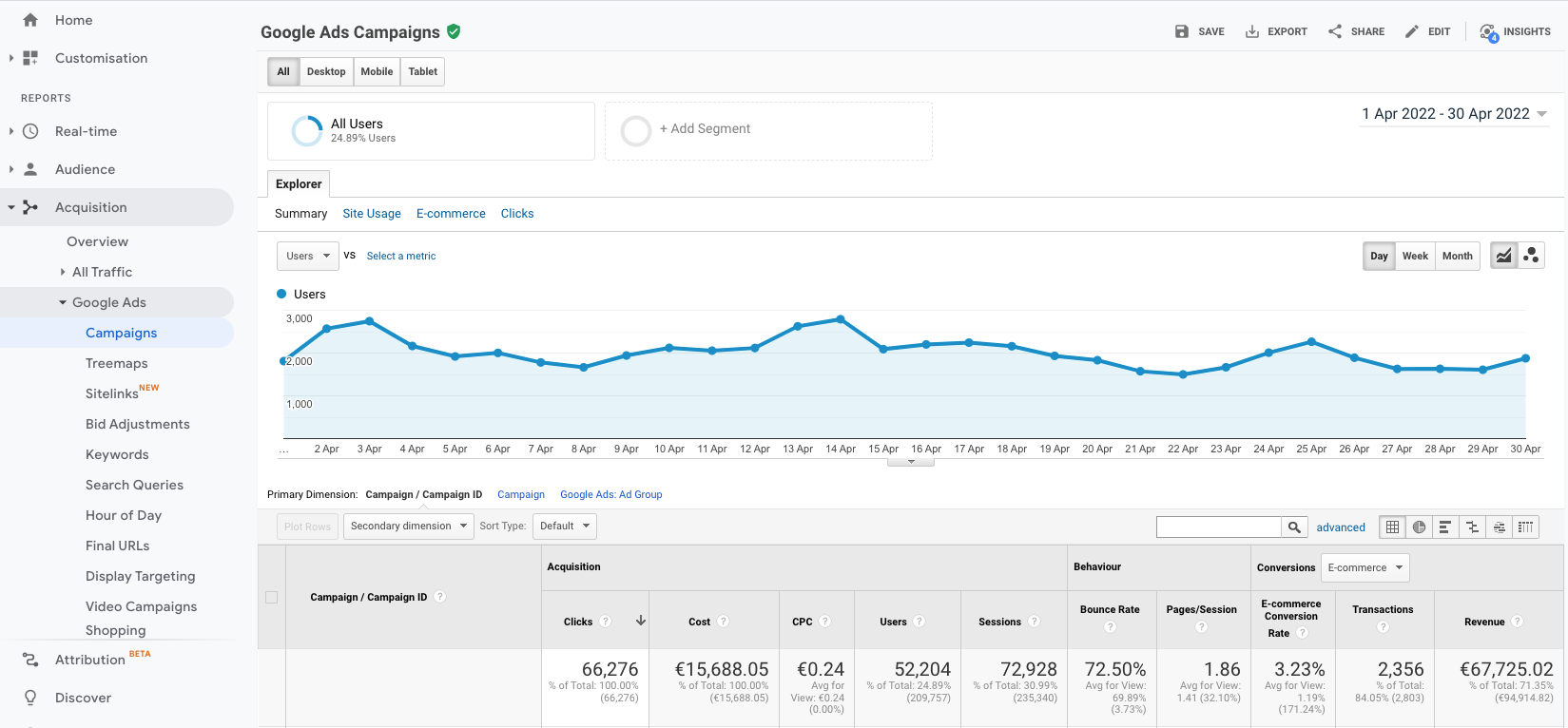Set chart granularity to Day
The width and height of the screenshot is (1568, 728).
pos(1379,256)
